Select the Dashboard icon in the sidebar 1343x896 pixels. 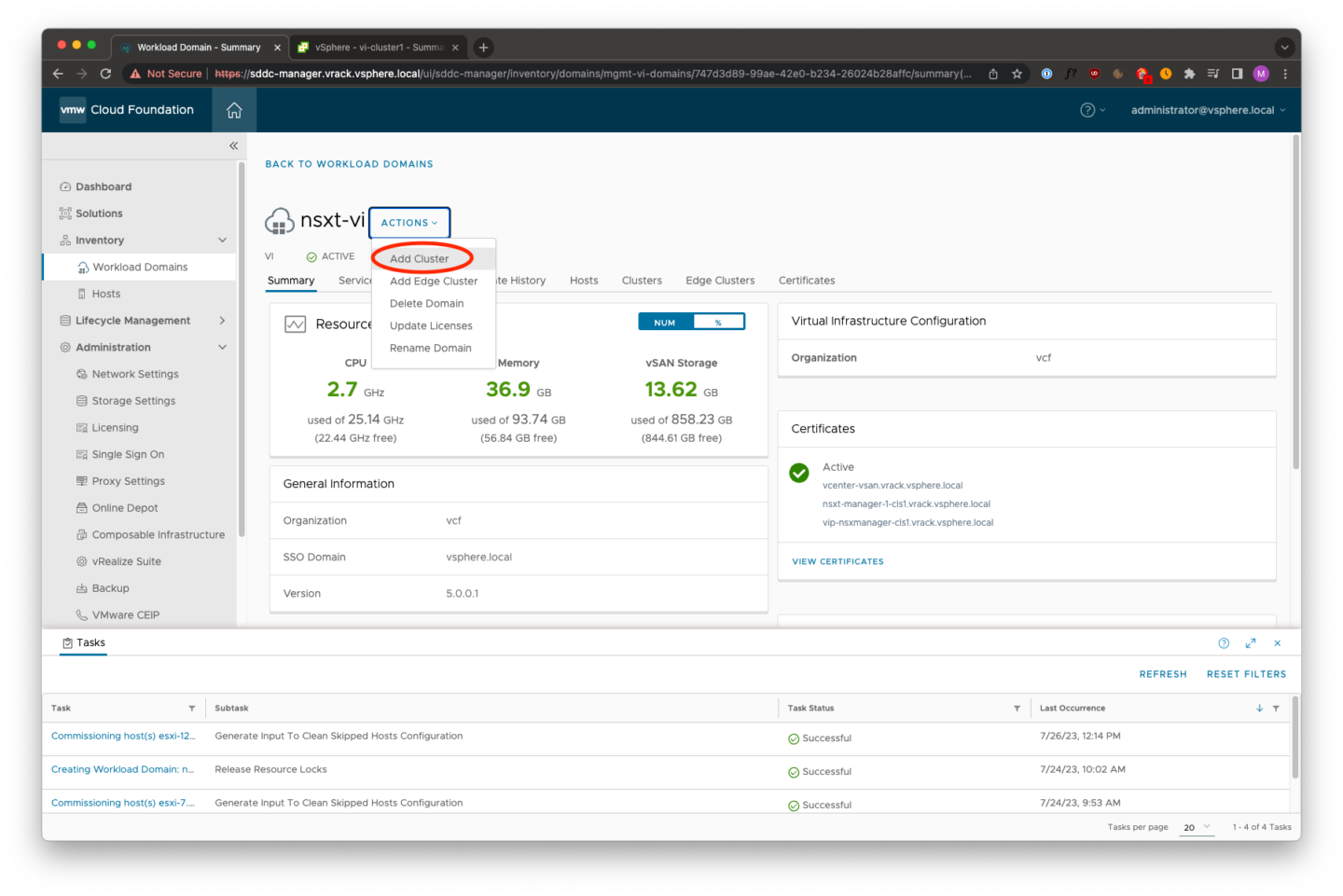65,186
